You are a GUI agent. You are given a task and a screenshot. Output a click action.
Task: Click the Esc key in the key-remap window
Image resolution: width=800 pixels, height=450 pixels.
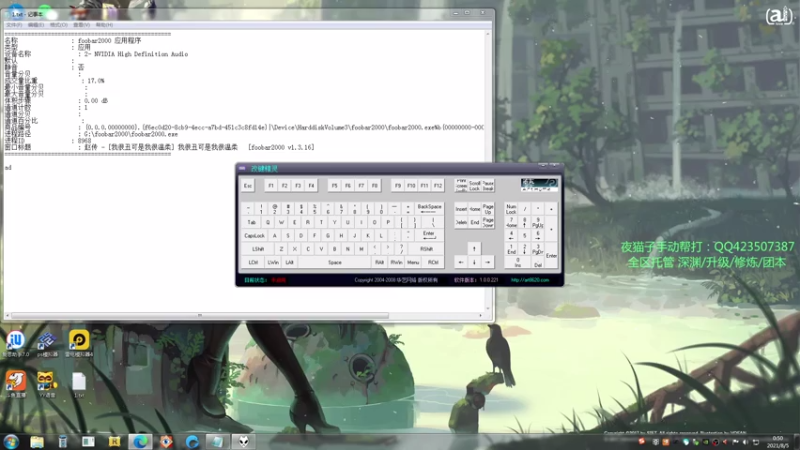tap(247, 186)
